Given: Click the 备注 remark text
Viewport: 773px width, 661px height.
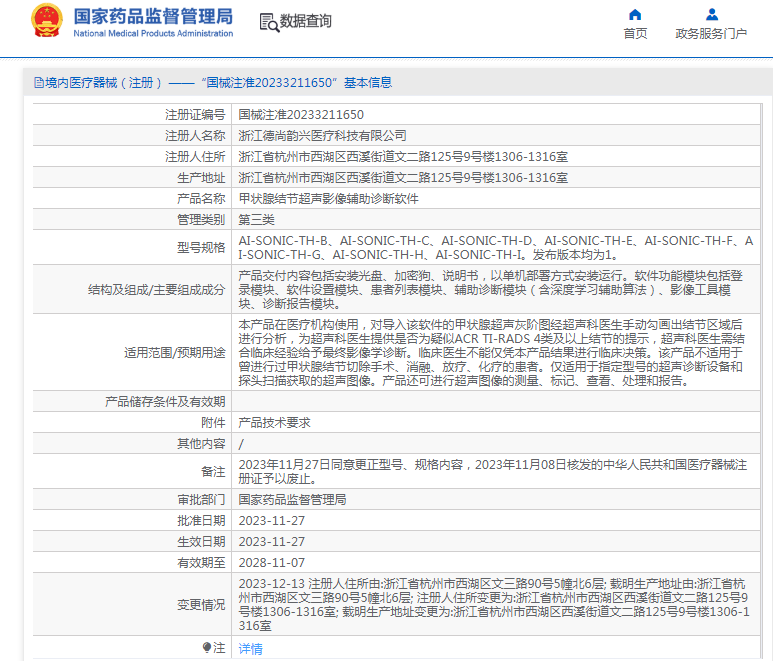Looking at the screenshot, I should [493, 472].
